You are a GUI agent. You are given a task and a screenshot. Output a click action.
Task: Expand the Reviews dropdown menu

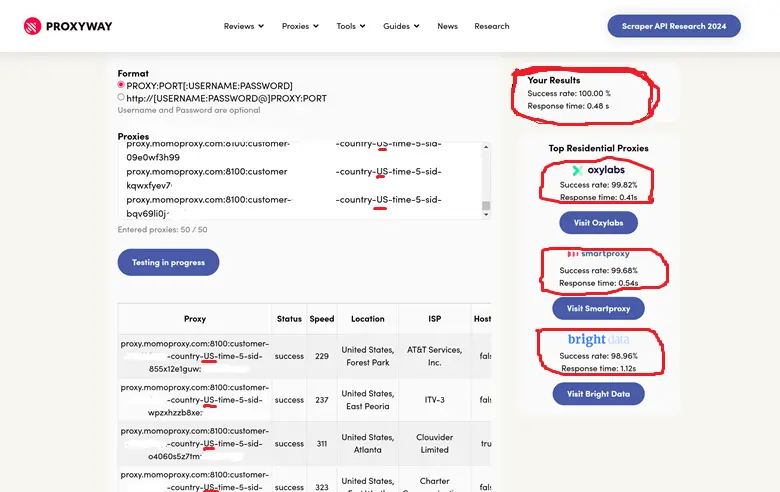(x=244, y=26)
